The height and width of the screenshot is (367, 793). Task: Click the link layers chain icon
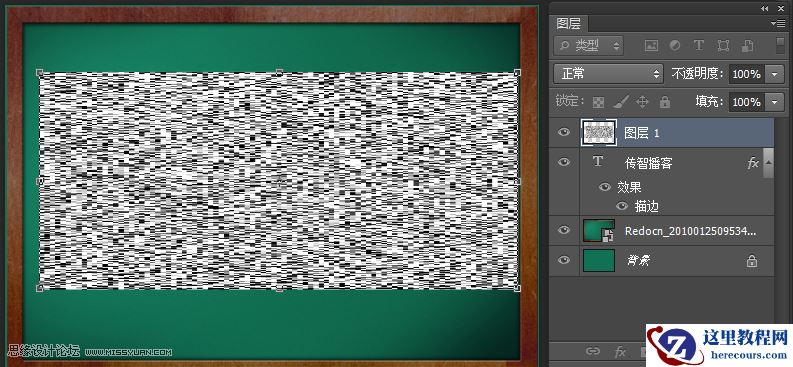click(593, 351)
